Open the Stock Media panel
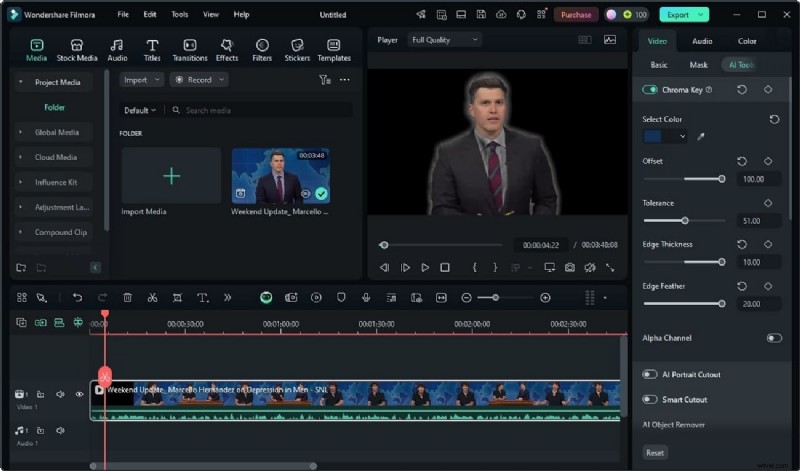800x471 pixels. 77,50
